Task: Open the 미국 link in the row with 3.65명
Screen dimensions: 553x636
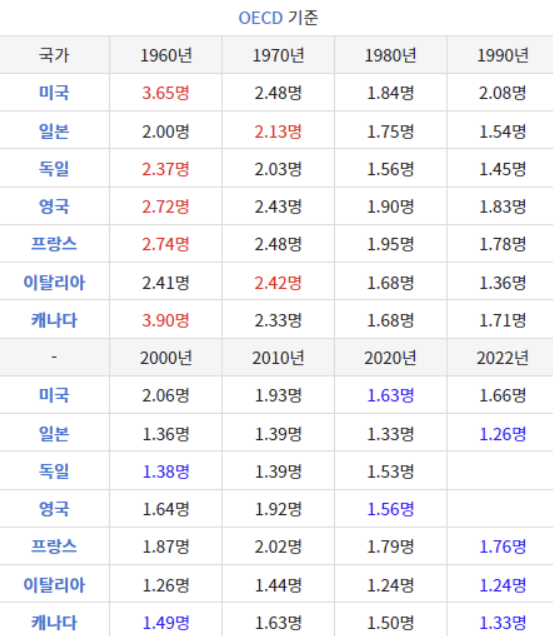Action: [x=54, y=92]
